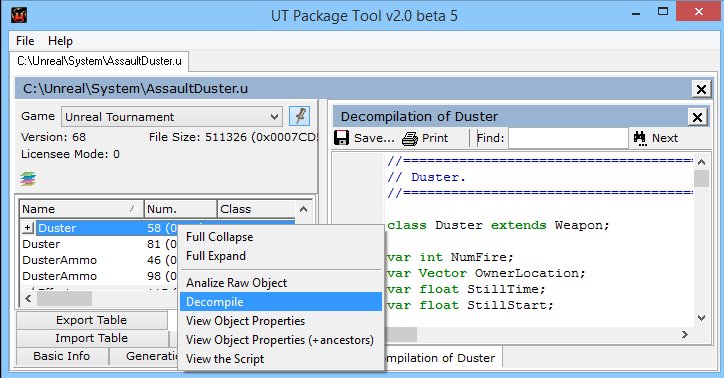Close the Decompilation of Duster panel
Viewport: 724px width, 378px height.
697,117
